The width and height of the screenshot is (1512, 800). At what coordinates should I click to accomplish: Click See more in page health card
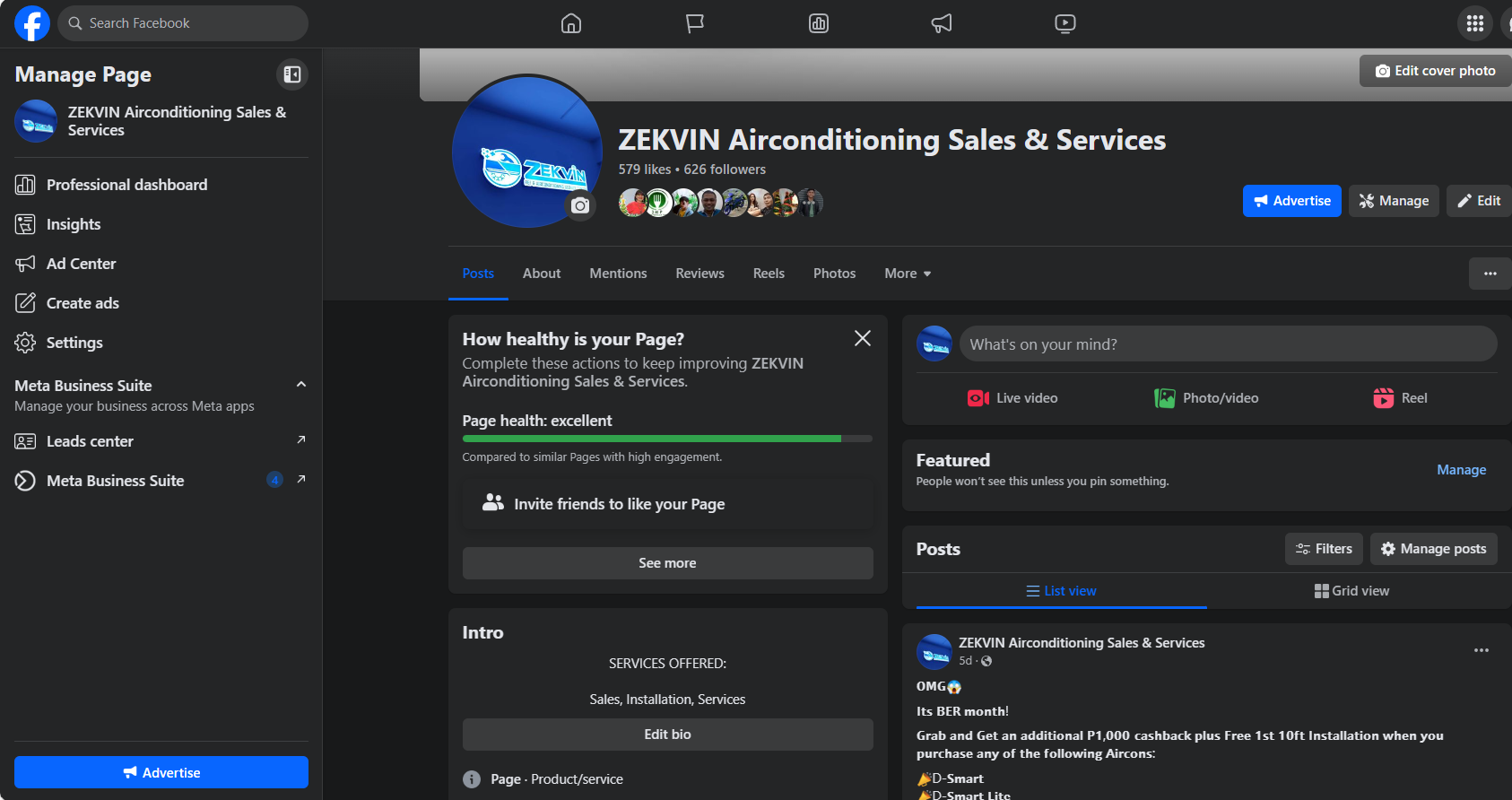(x=667, y=563)
